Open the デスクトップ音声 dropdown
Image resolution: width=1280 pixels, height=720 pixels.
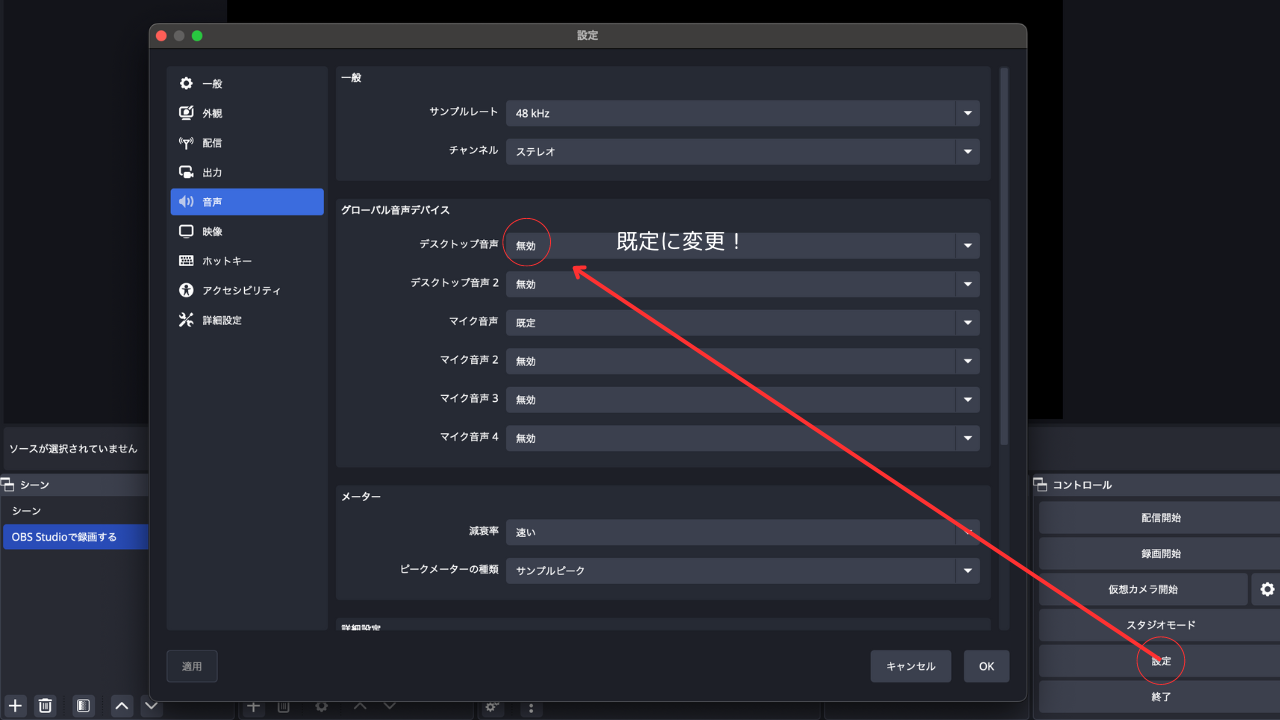point(743,245)
